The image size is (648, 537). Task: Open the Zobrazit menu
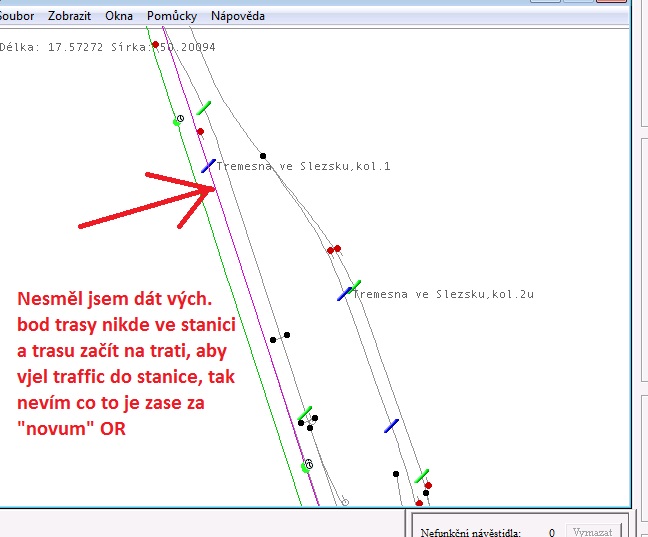click(x=72, y=16)
